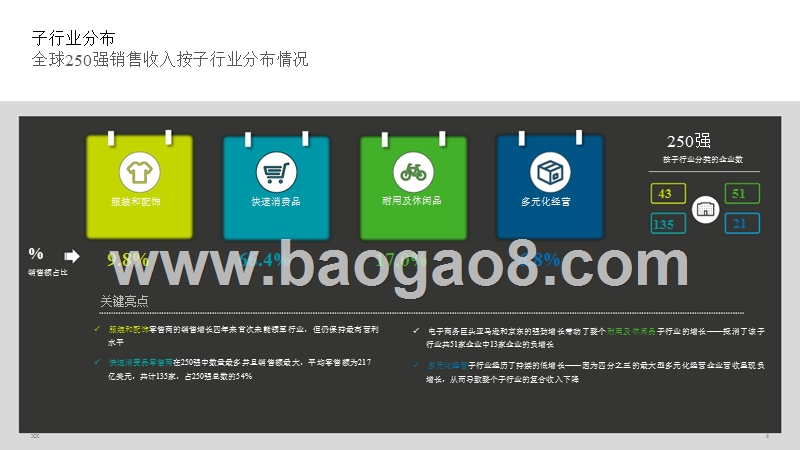Click the yellow box showing 43
The width and height of the screenshot is (800, 450).
point(668,193)
